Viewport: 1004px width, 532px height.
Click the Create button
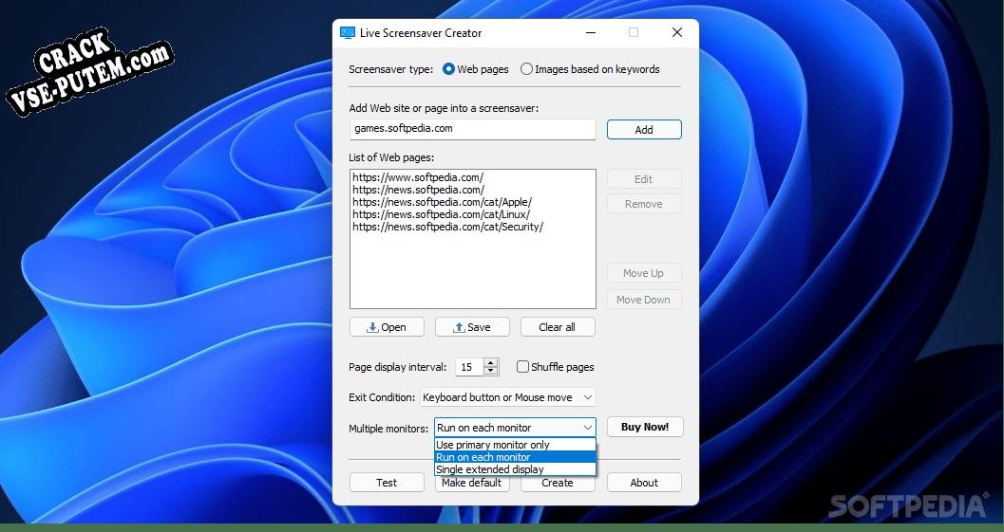[558, 483]
